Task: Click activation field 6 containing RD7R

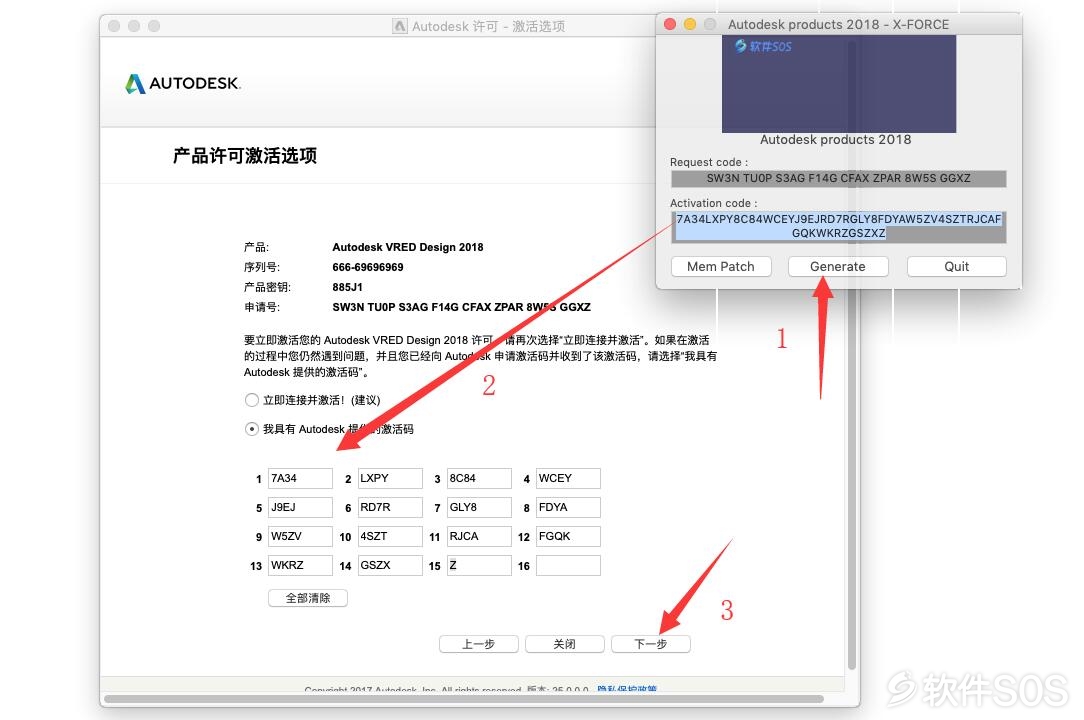Action: 390,507
